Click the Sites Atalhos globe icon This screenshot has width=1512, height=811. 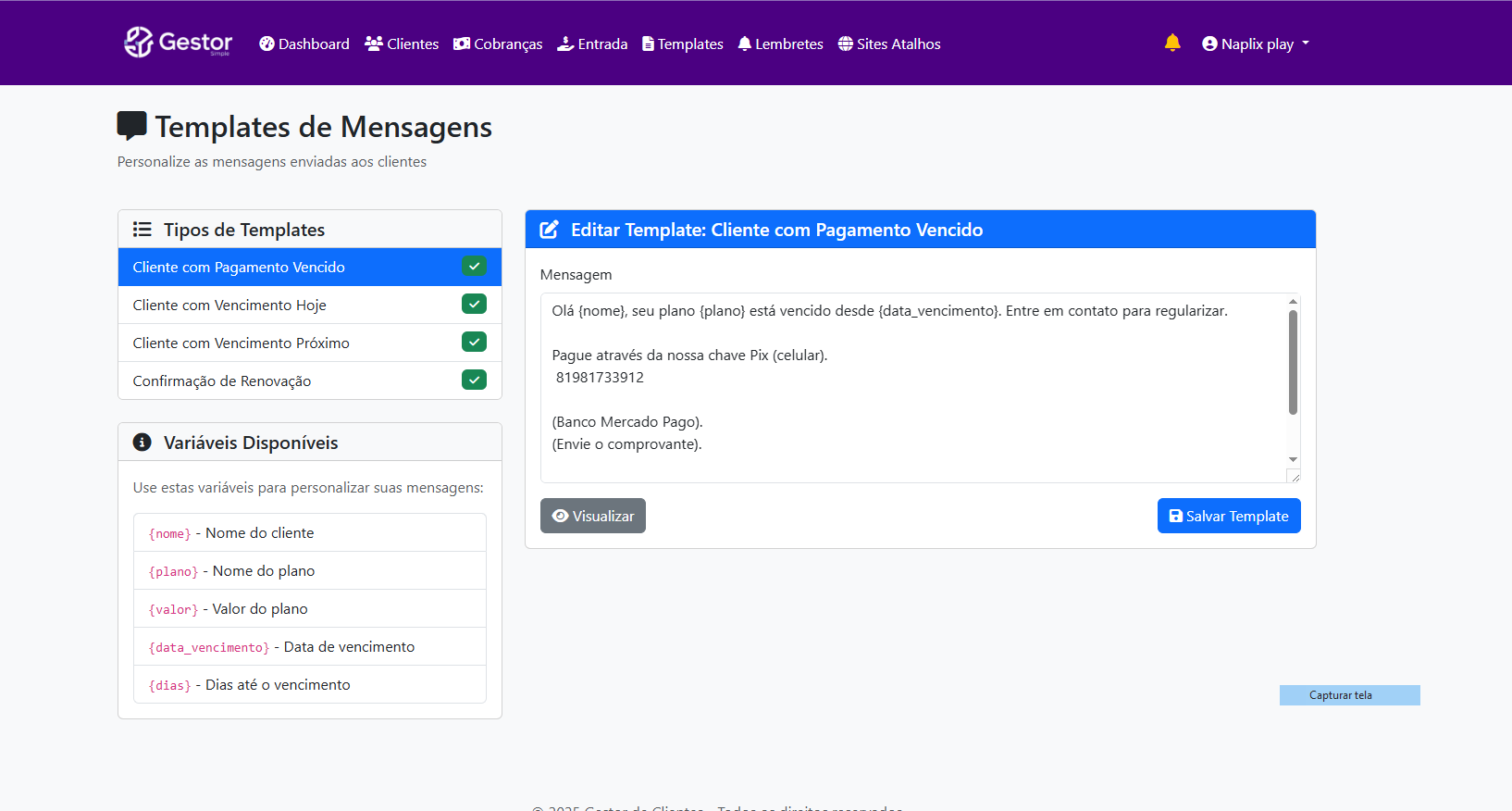[846, 44]
